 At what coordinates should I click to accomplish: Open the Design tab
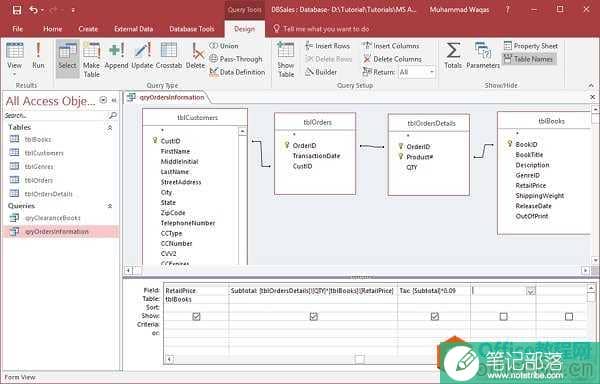pyautogui.click(x=244, y=29)
